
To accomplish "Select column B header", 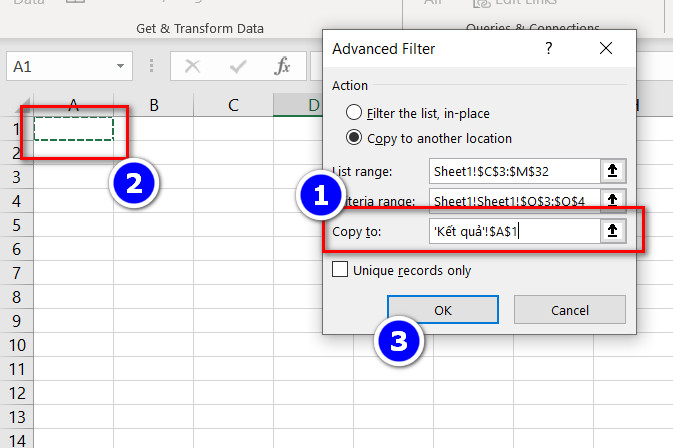I will click(x=154, y=105).
